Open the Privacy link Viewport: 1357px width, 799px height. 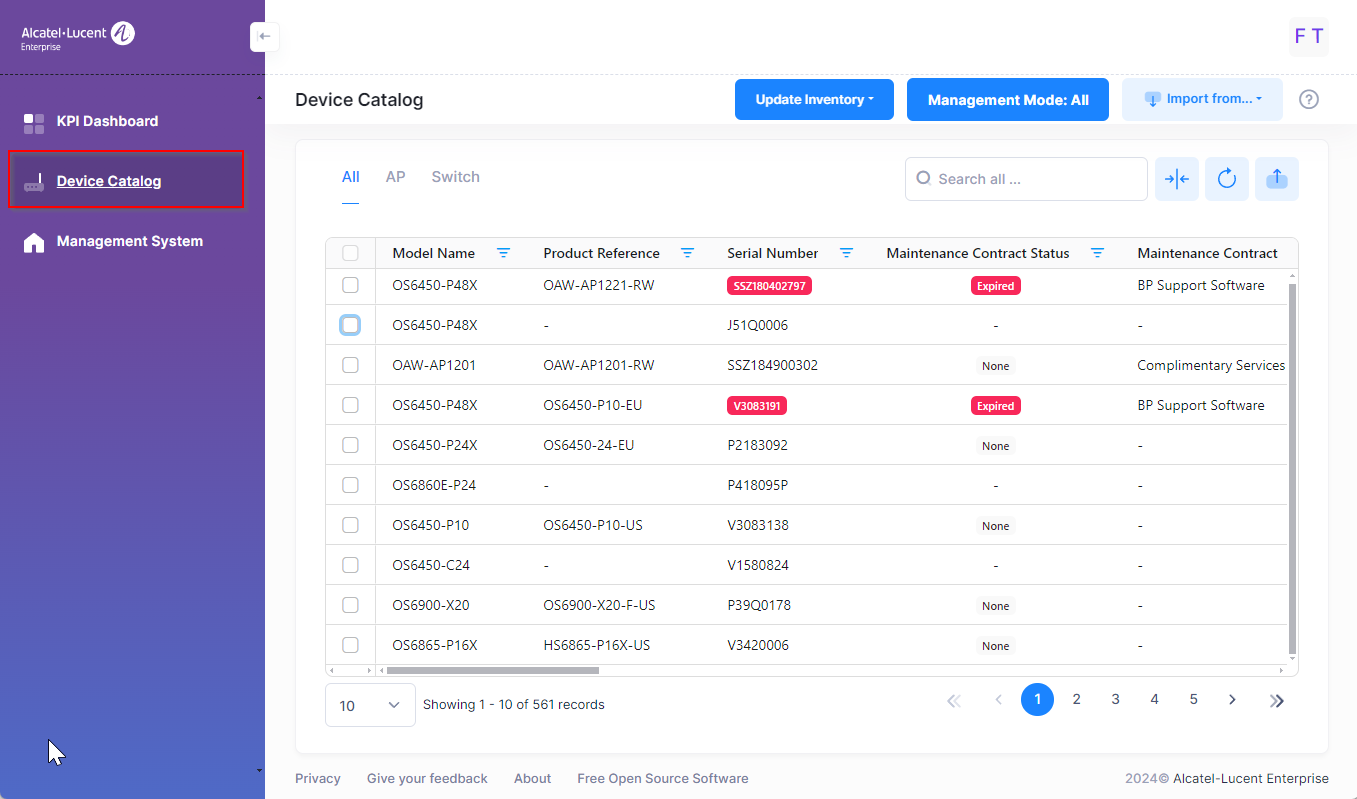[x=318, y=778]
